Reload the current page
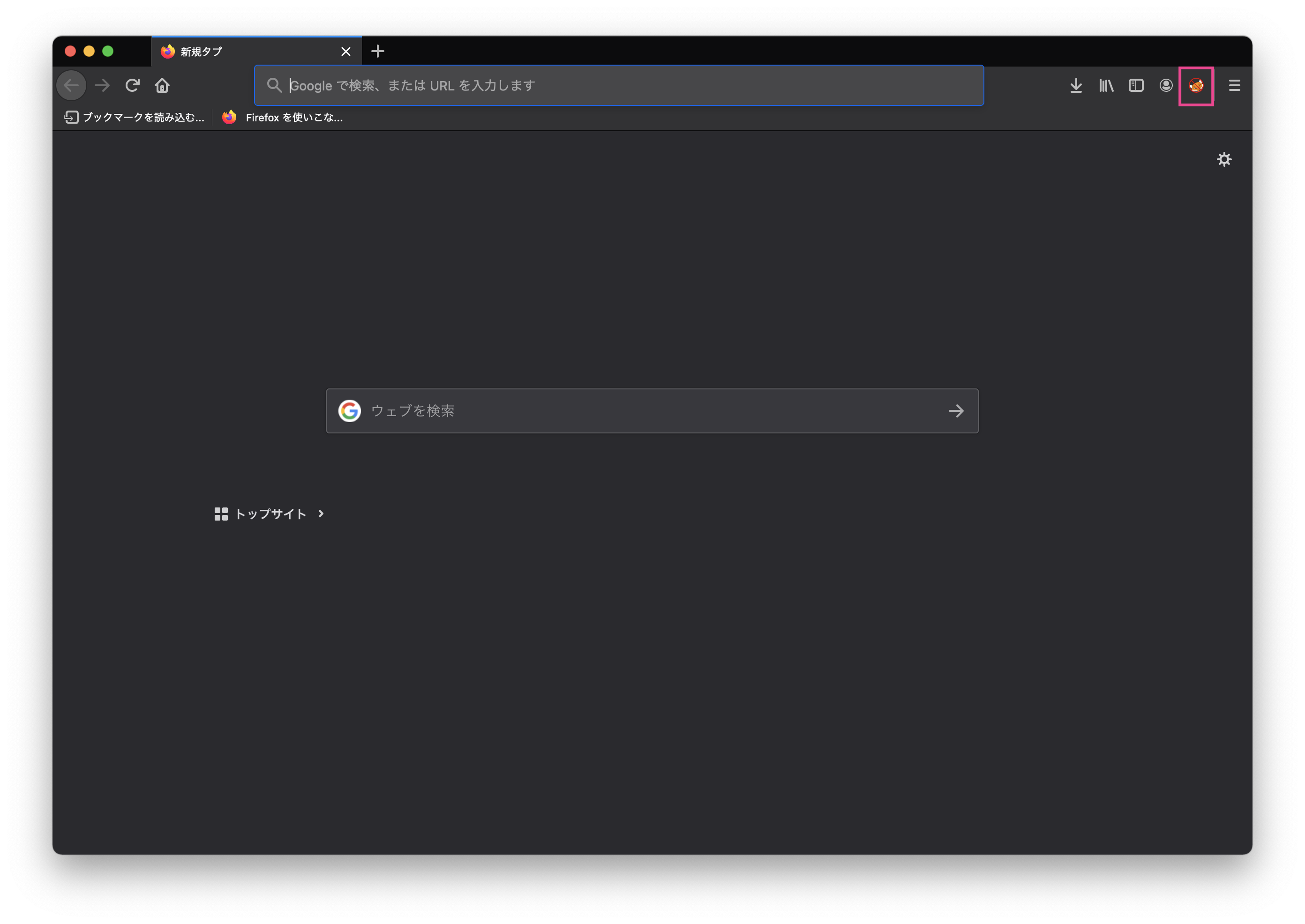This screenshot has width=1305, height=924. (x=133, y=85)
